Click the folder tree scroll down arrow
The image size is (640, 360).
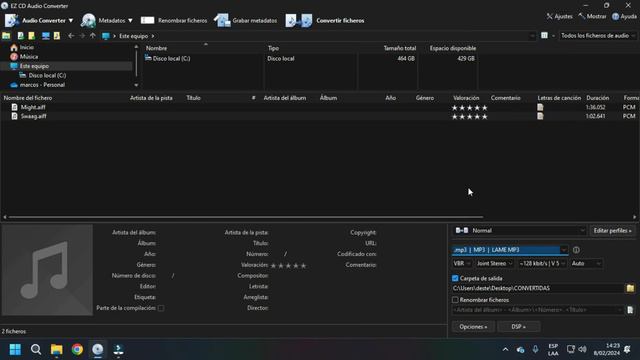coord(136,85)
